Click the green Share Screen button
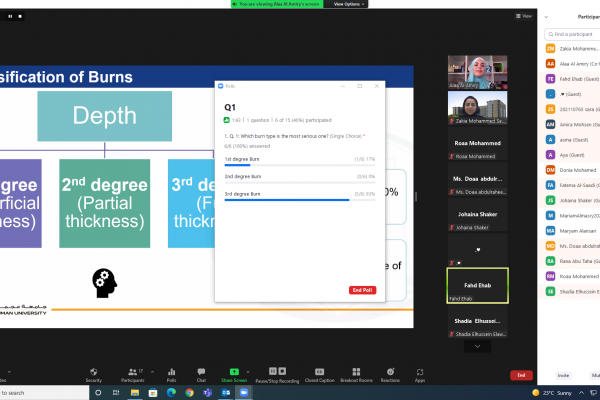Viewport: 600px width, 400px height. [234, 372]
